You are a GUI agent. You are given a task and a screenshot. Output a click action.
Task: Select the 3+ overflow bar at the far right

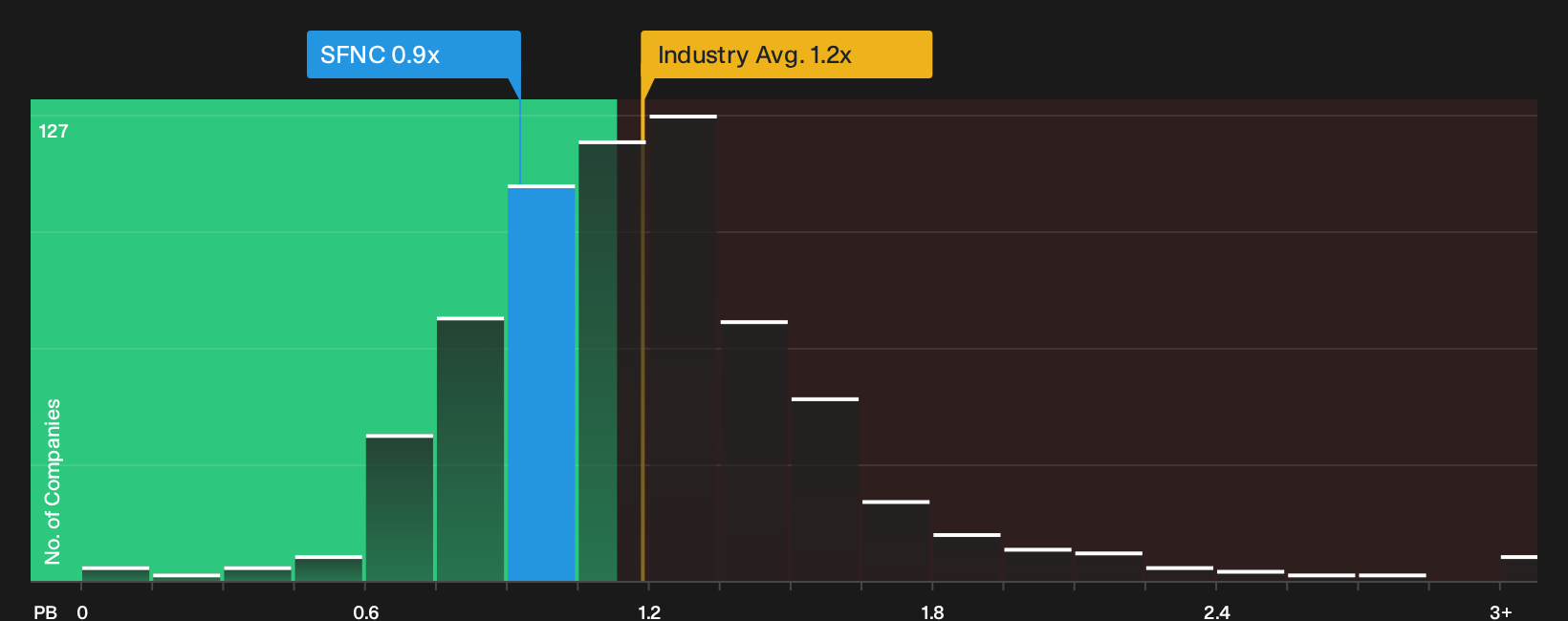pos(1519,568)
